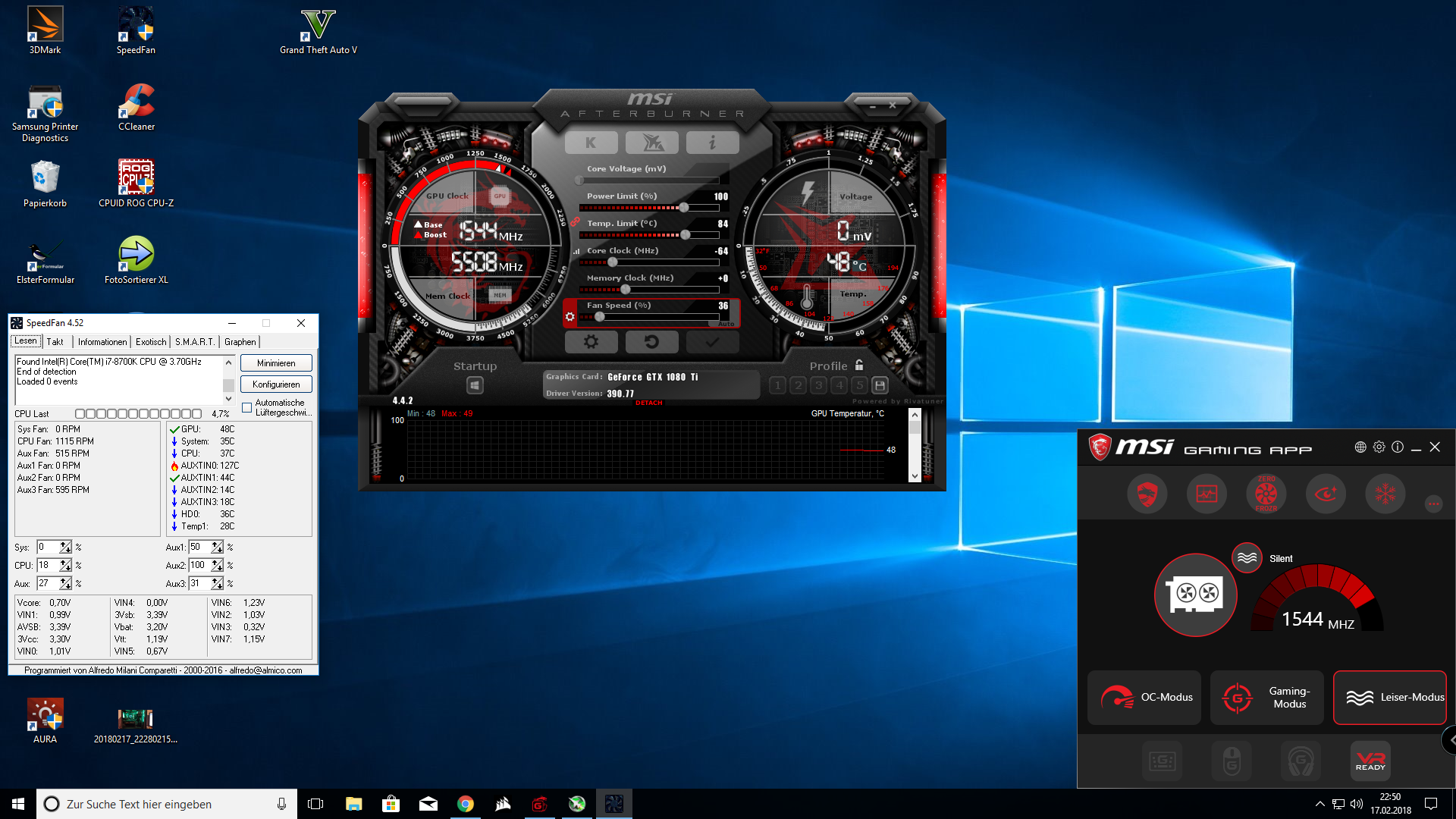Viewport: 1456px width, 819px height.
Task: Open the Graphen tab in SpeedFan
Action: point(240,342)
